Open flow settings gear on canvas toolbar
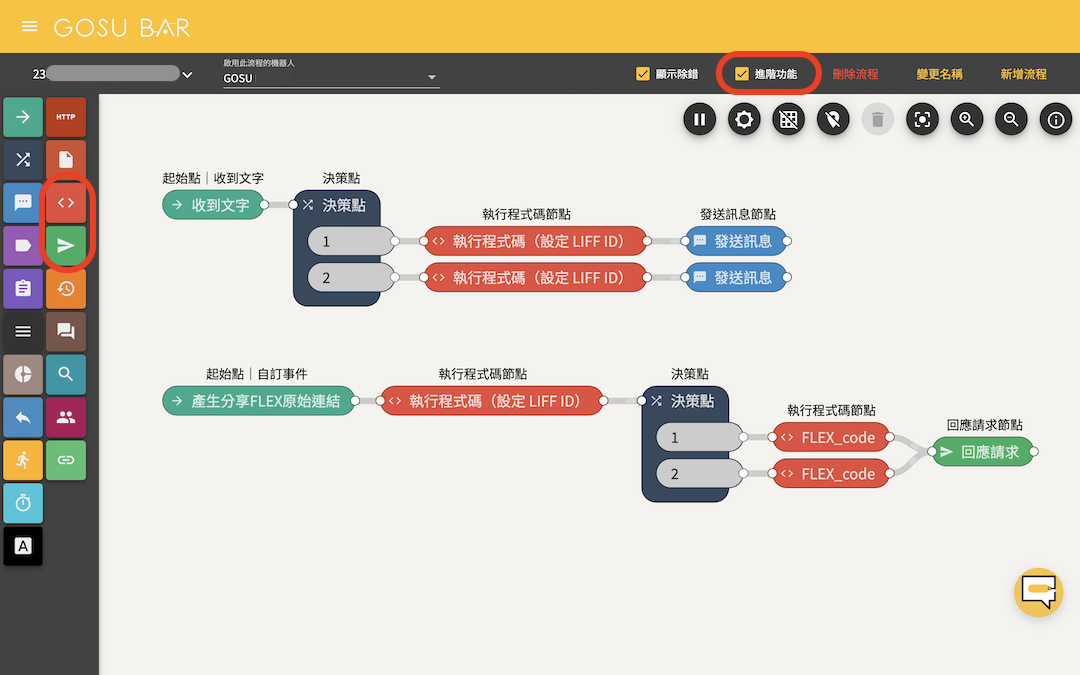The image size is (1080, 675). tap(744, 120)
